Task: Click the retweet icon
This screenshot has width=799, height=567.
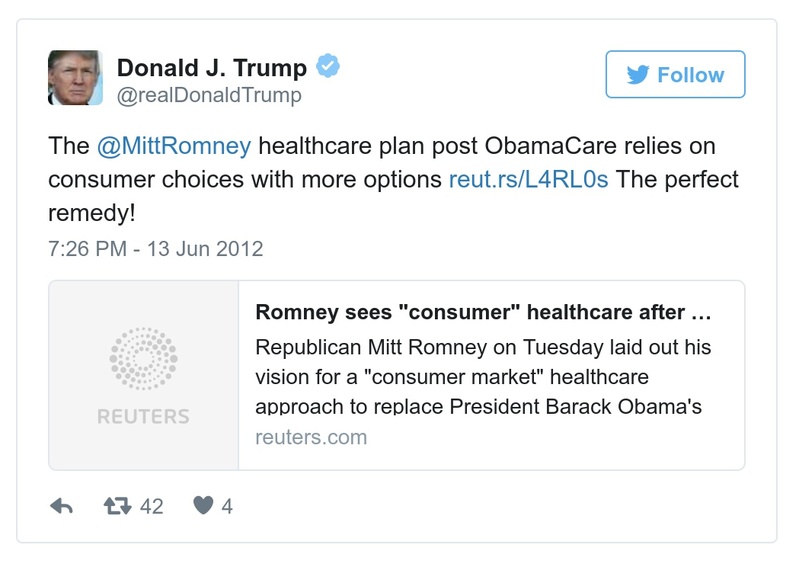Action: tap(117, 506)
